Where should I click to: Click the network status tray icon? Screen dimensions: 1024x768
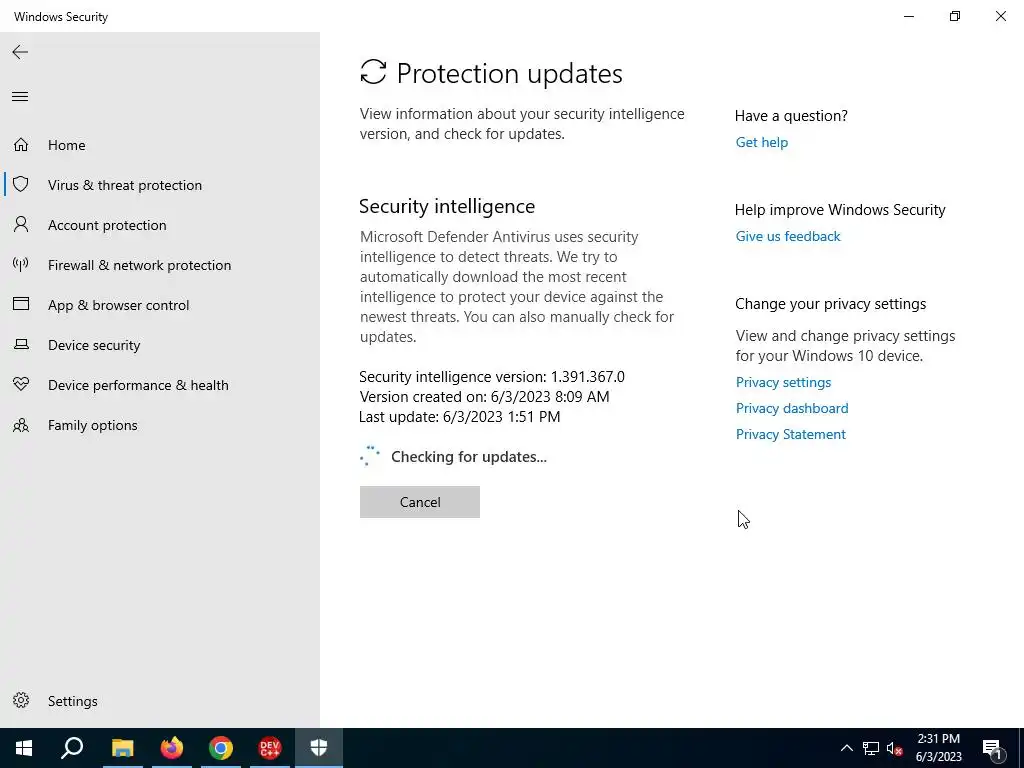click(x=871, y=748)
